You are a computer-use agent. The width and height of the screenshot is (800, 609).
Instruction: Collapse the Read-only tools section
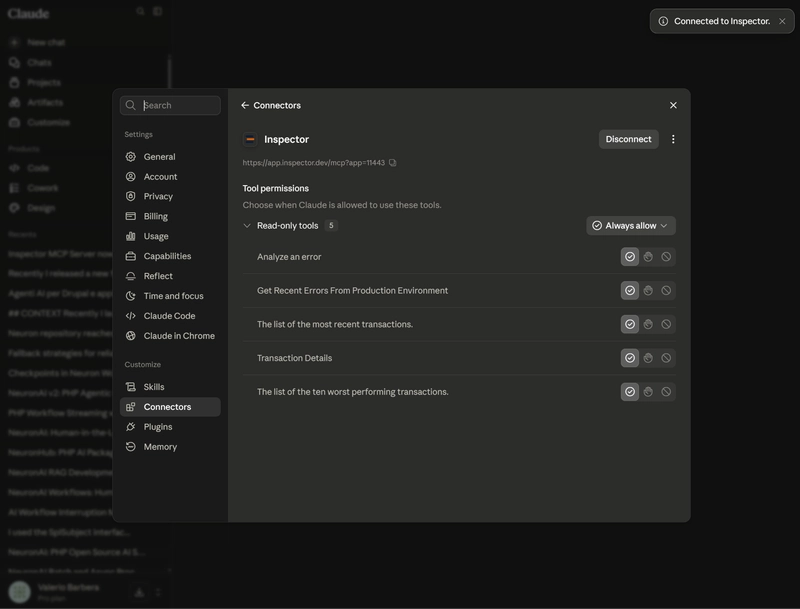(x=247, y=225)
